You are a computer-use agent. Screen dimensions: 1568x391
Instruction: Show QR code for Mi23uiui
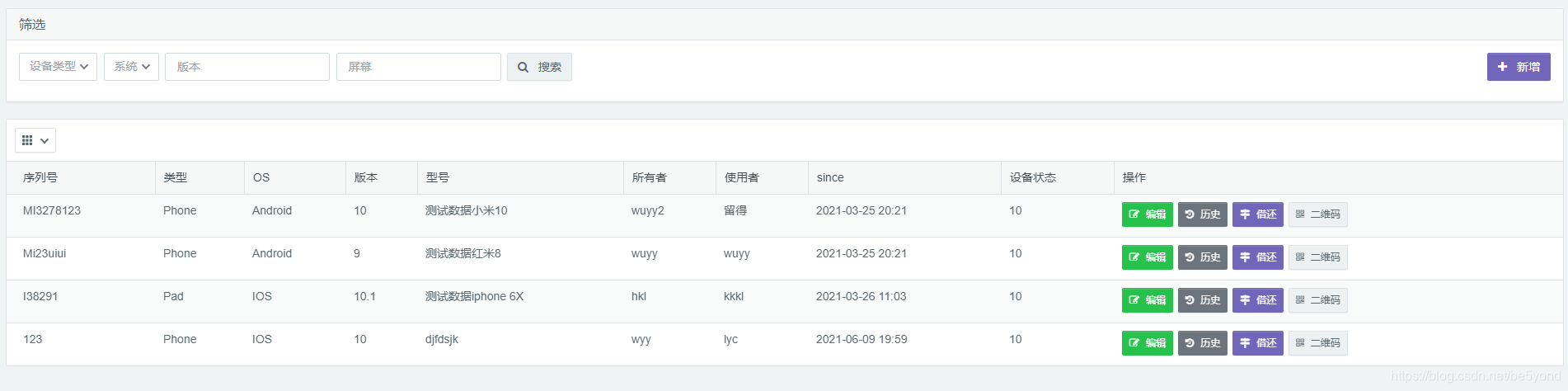(x=1317, y=257)
